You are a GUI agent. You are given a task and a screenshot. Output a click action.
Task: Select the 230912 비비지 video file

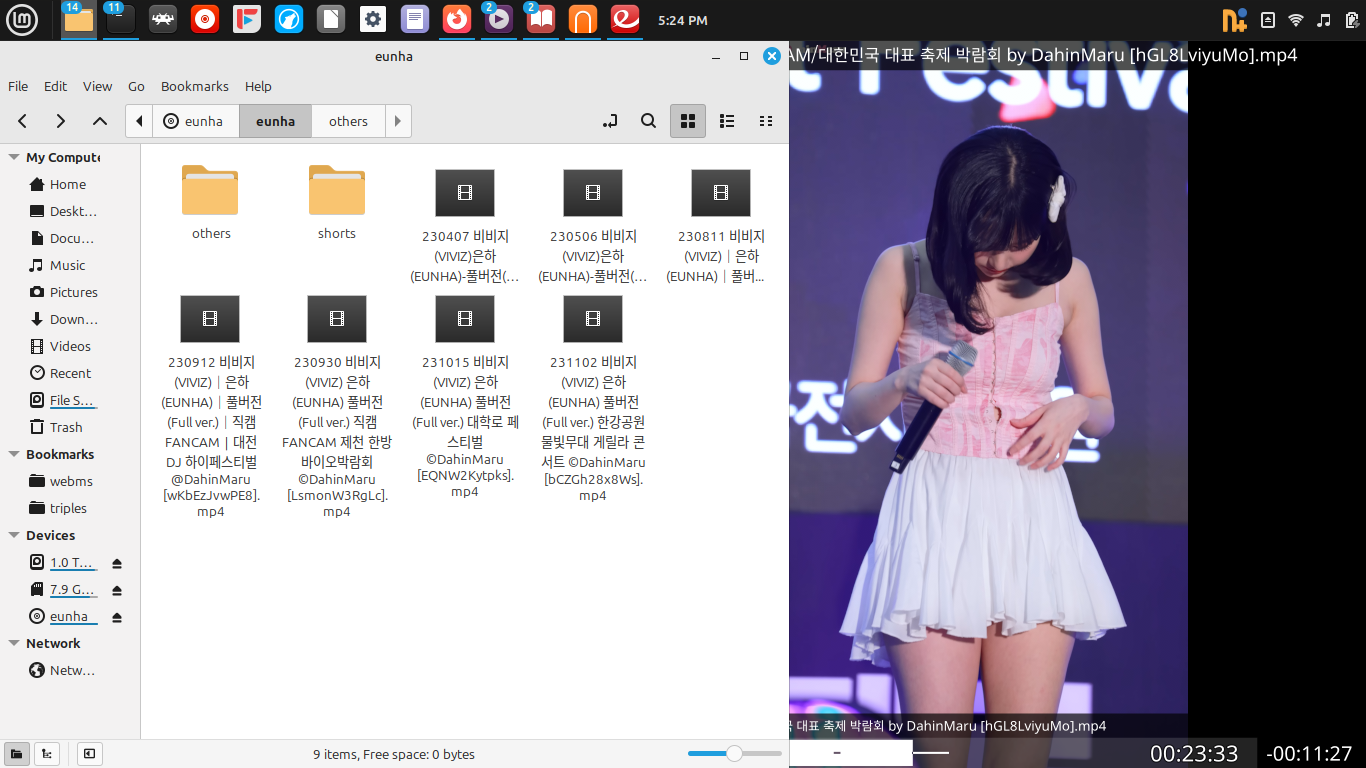pyautogui.click(x=210, y=407)
